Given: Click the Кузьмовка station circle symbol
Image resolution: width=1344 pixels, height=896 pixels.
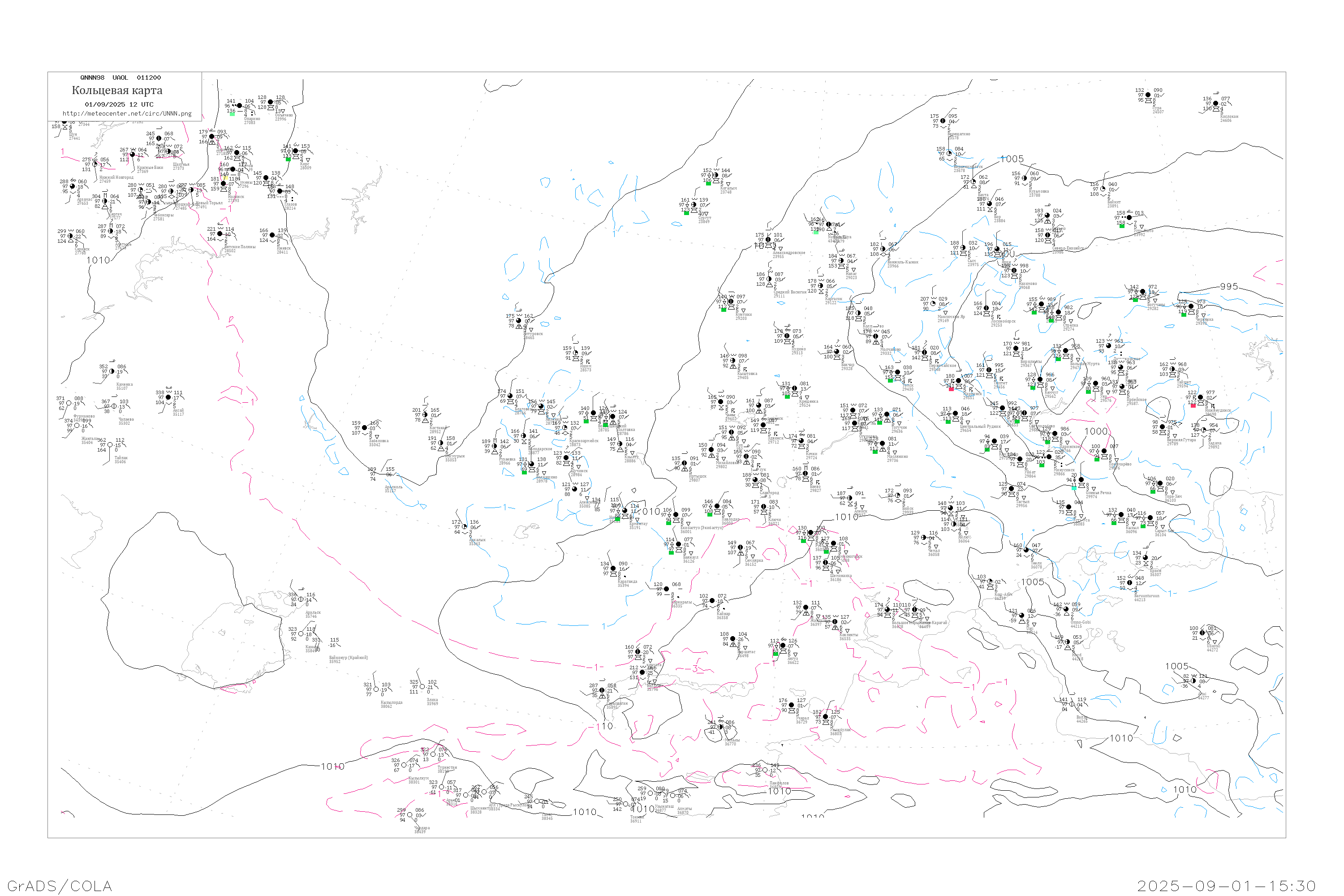Looking at the screenshot, I should 1024,178.
